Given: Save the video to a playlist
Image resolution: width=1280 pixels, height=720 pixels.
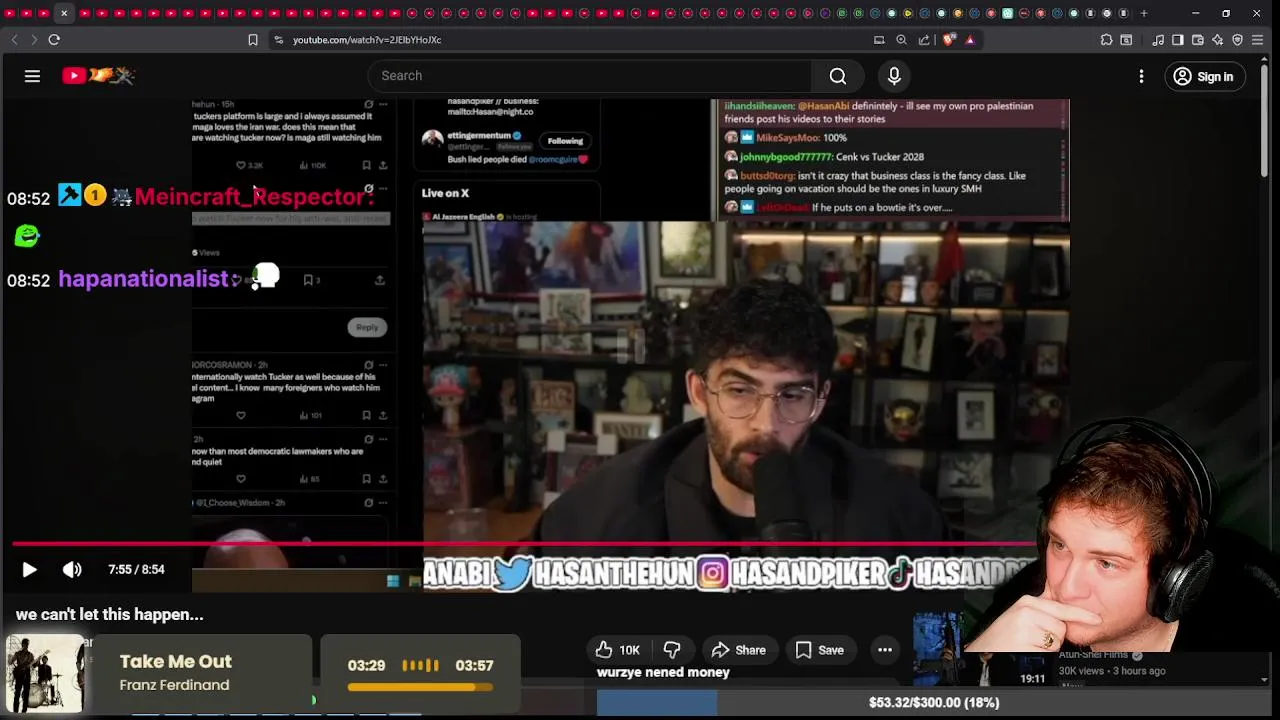Looking at the screenshot, I should [820, 650].
